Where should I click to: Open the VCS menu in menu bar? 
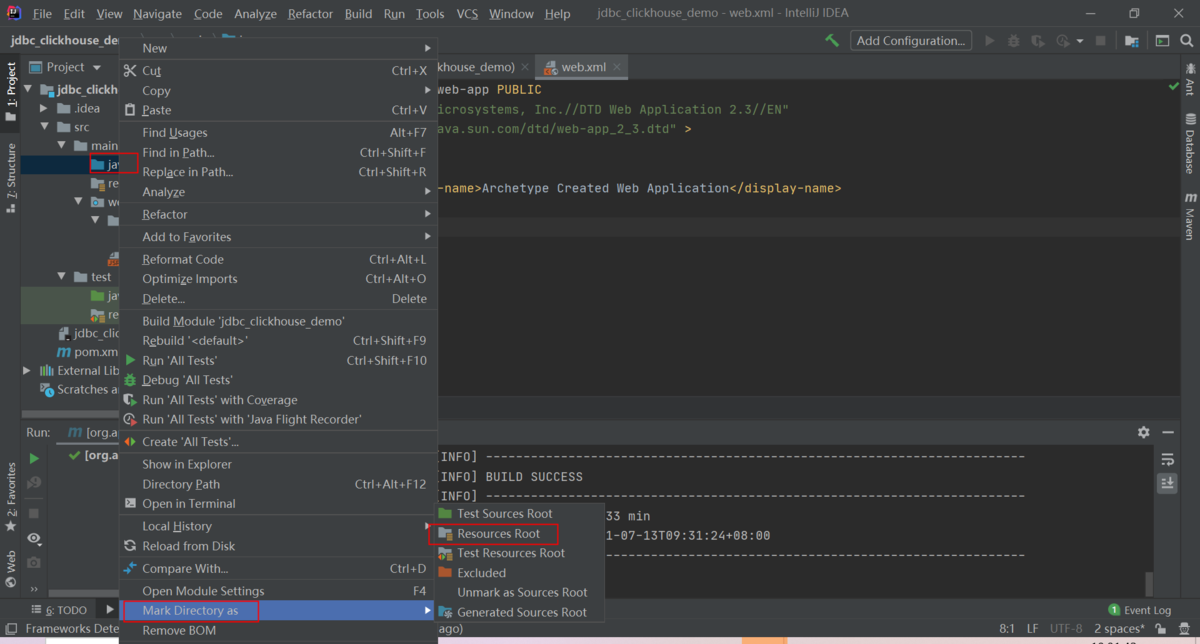467,14
